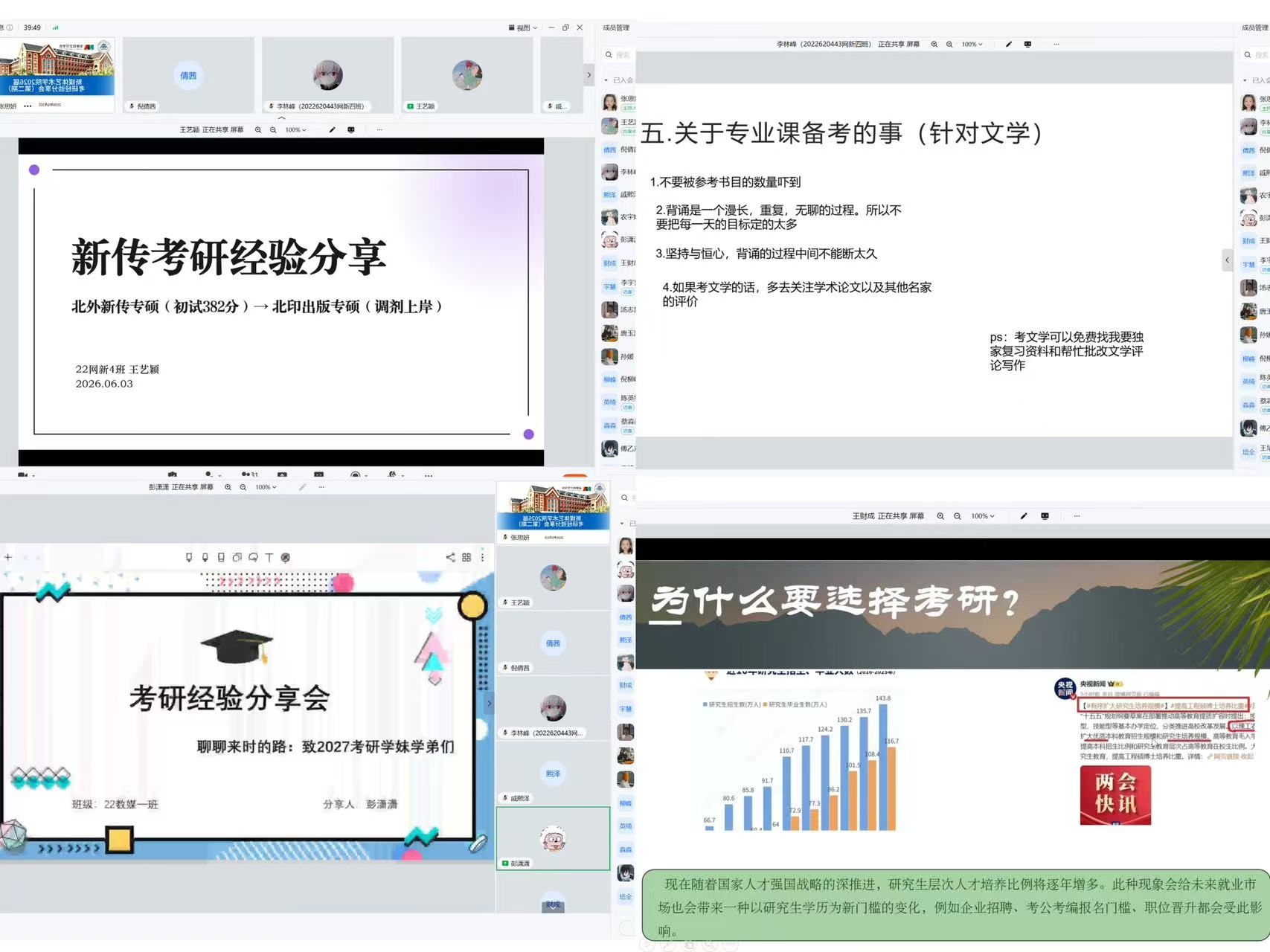
Task: Select 倪倩茜's video tile in top strip
Action: (188, 74)
